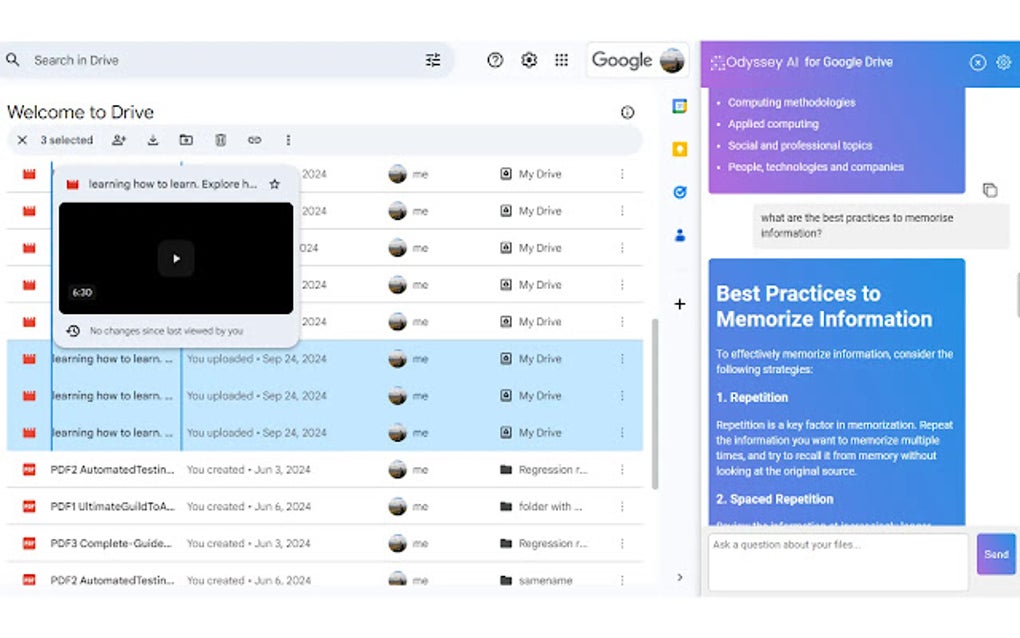The height and width of the screenshot is (638, 1020).
Task: Open Contacts side panel
Action: coord(680,235)
